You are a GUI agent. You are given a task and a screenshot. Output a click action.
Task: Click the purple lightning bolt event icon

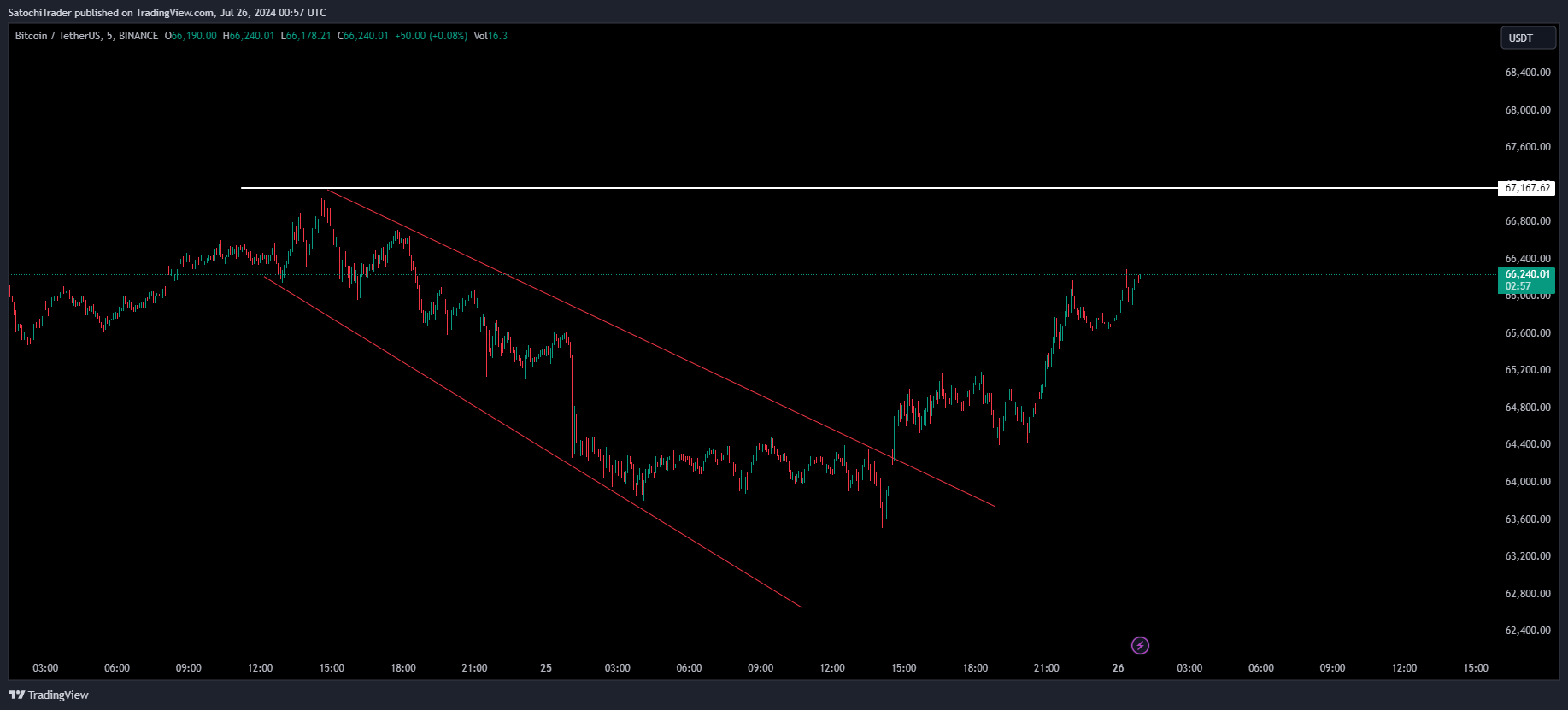click(x=1140, y=645)
